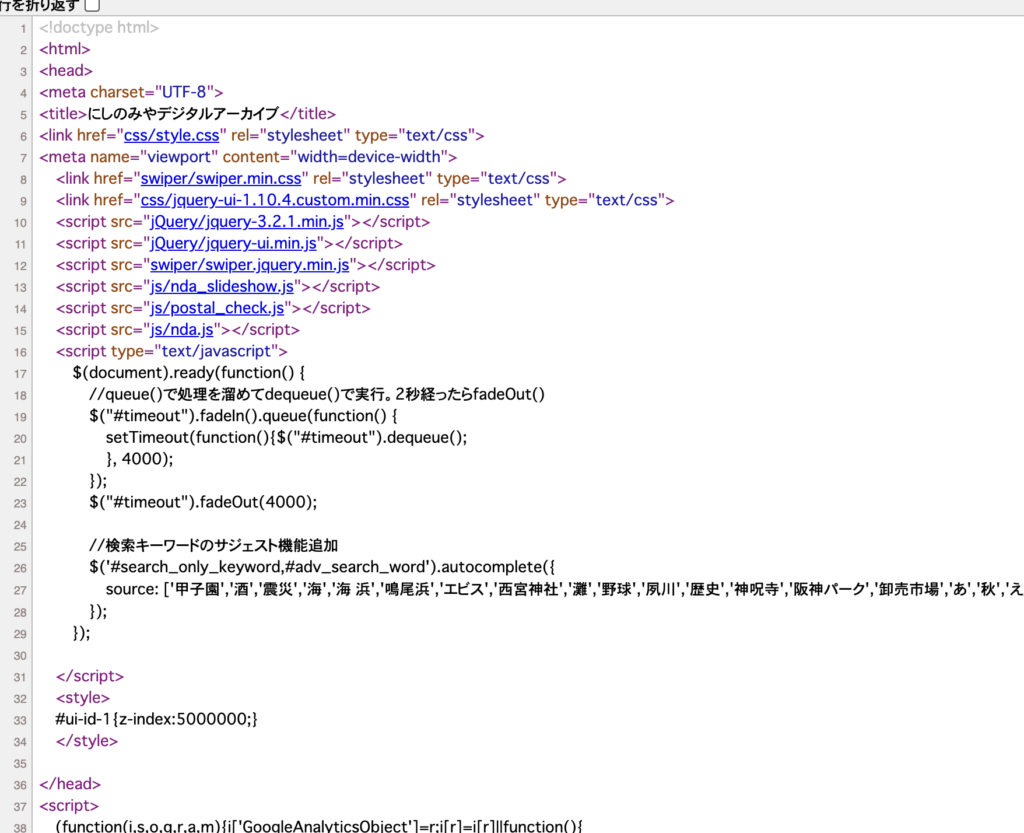The image size is (1024, 833).
Task: Click the <!doctype html> text
Action: click(99, 27)
